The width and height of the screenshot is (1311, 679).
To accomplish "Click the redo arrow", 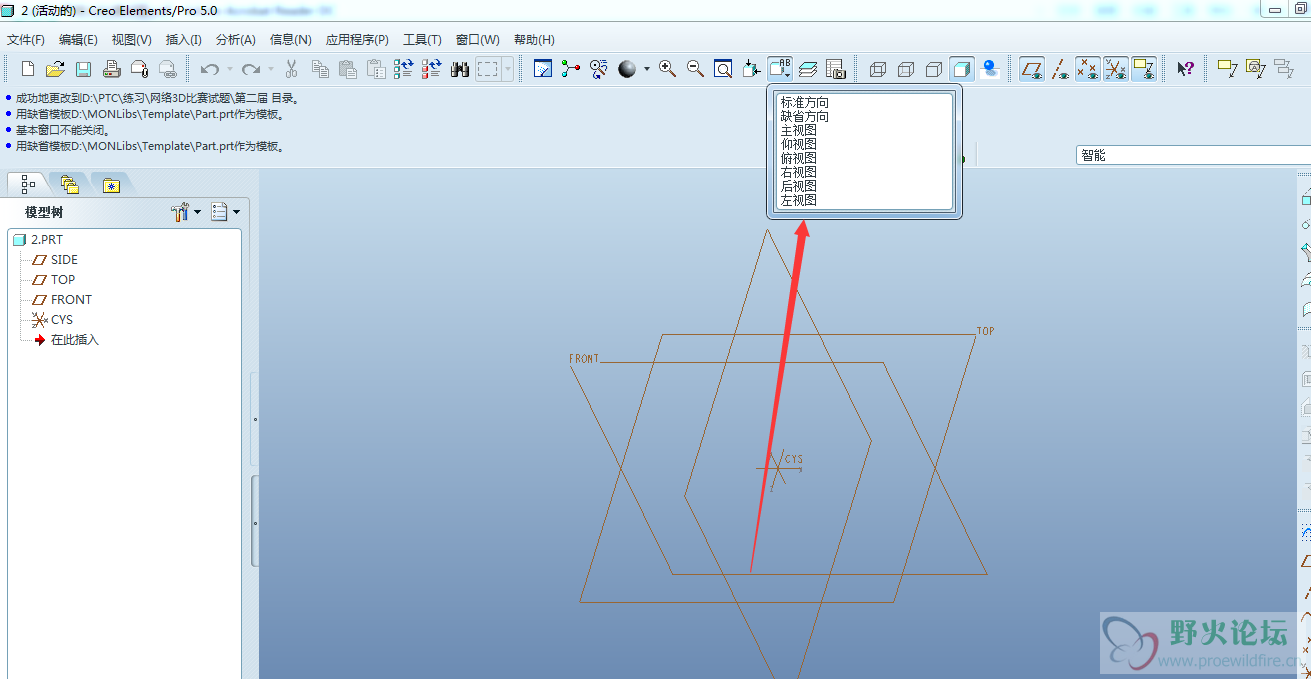I will [x=251, y=69].
